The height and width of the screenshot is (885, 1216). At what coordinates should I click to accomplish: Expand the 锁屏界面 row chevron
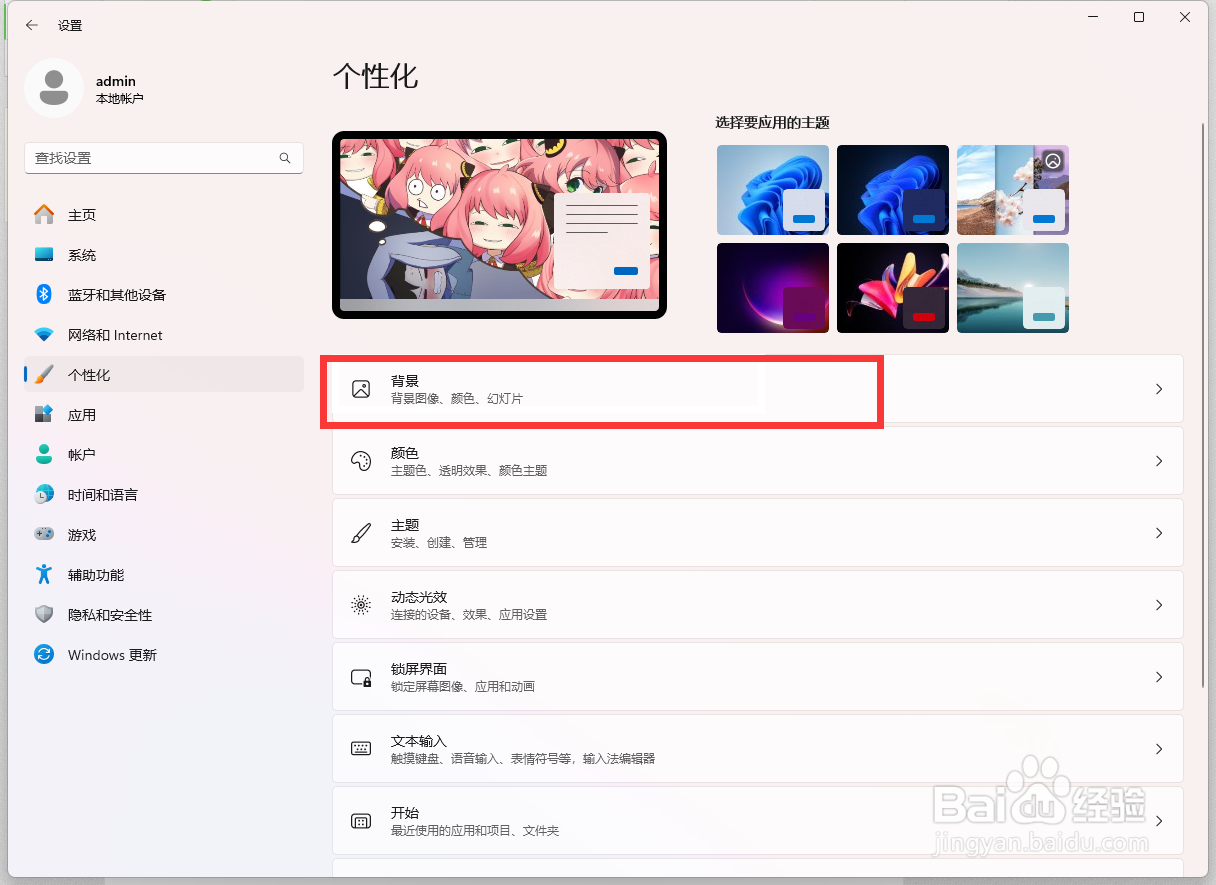pos(1159,677)
